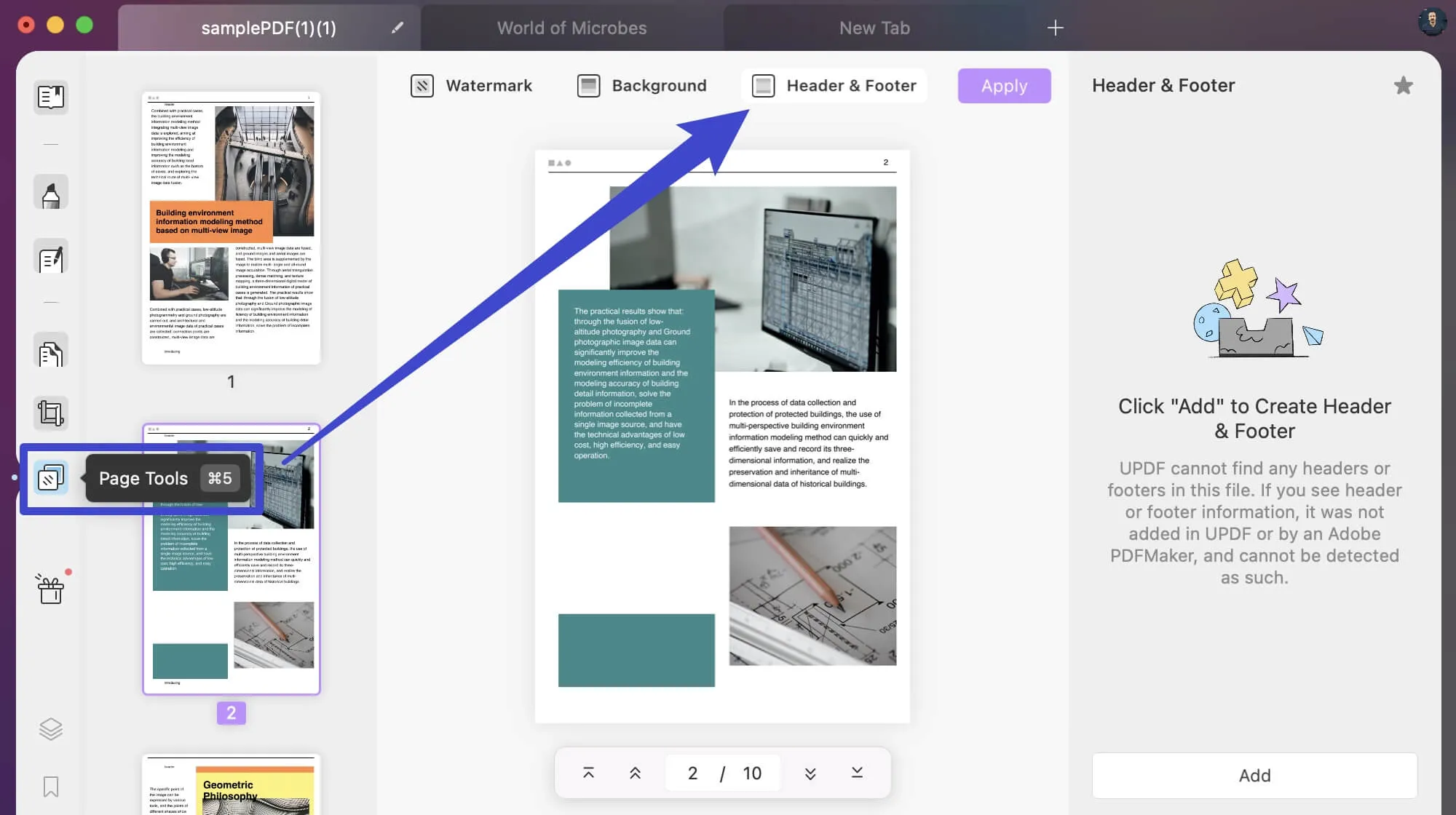Click the Bookmark panel icon in sidebar

(51, 786)
